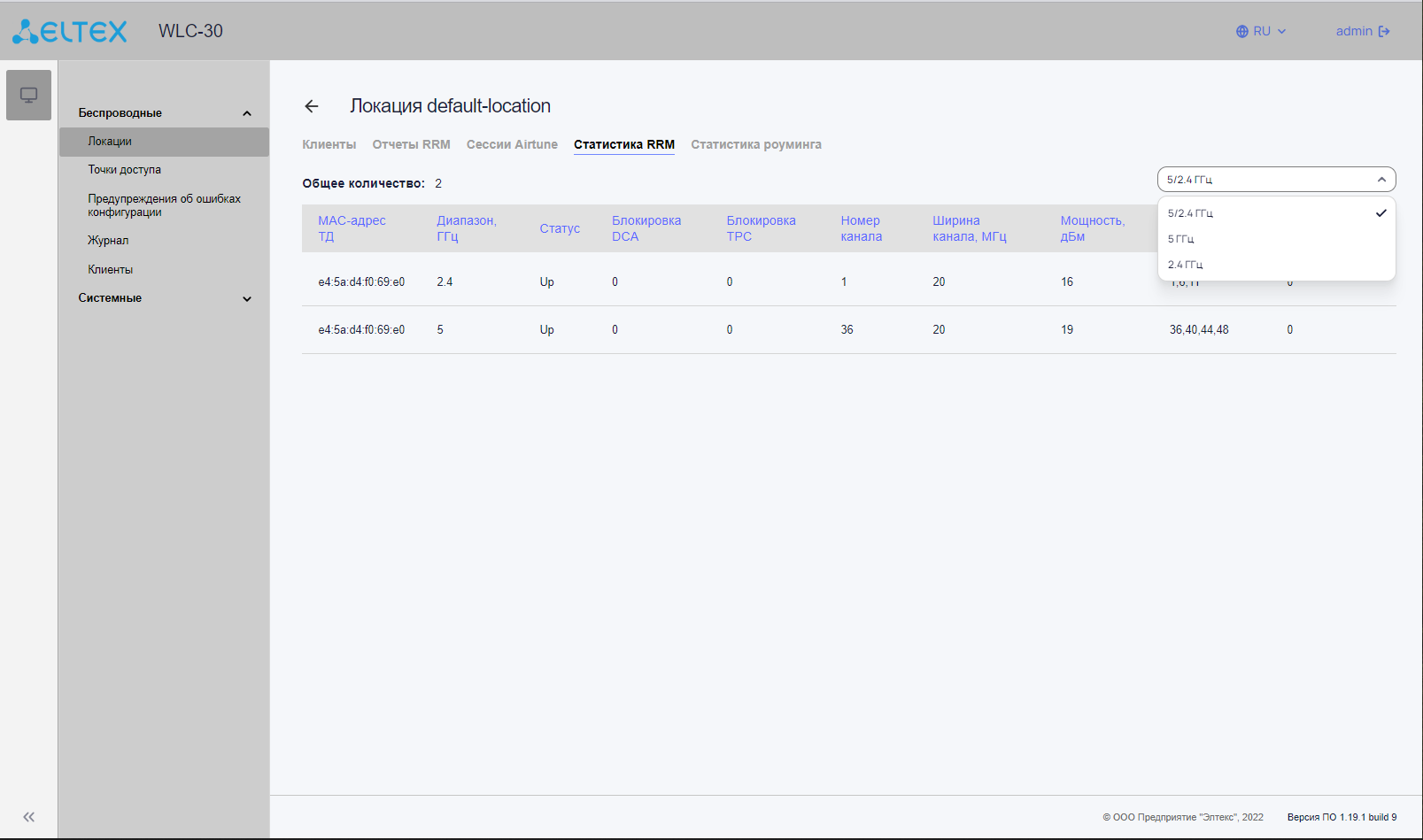This screenshot has width=1423, height=840.
Task: Open the Отчеты RRM tab
Action: pos(411,144)
